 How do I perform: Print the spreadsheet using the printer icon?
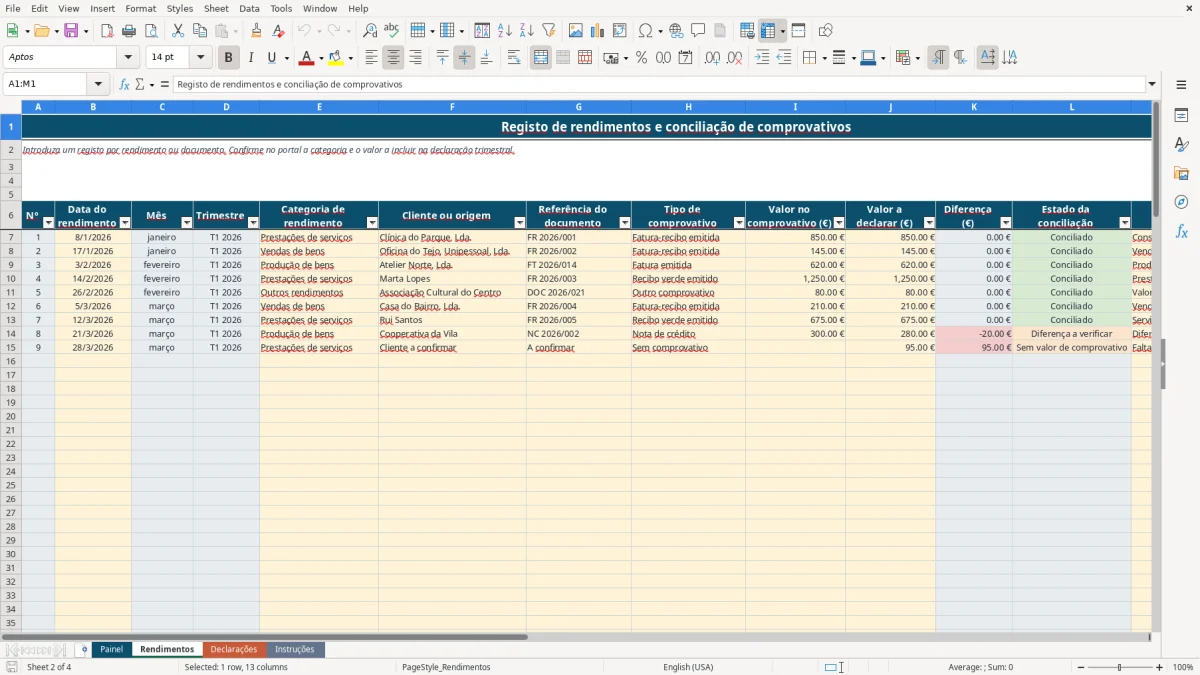pos(129,31)
